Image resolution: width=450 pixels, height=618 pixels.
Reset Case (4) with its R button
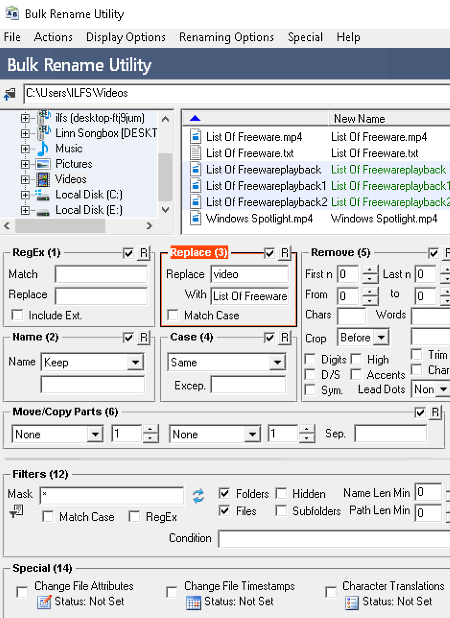285,337
